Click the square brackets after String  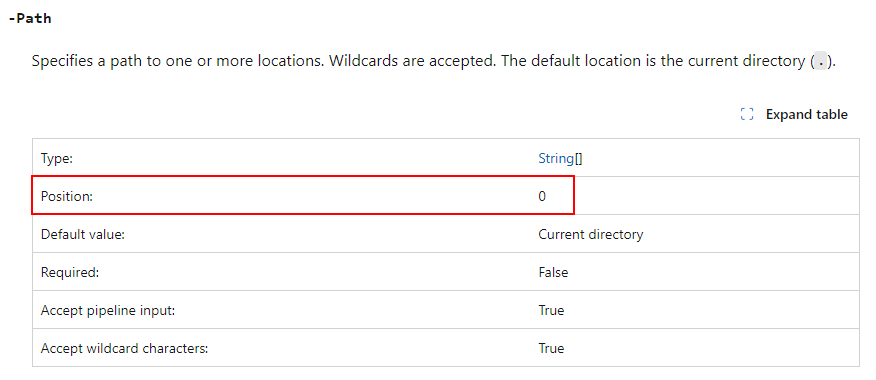pyautogui.click(x=578, y=158)
